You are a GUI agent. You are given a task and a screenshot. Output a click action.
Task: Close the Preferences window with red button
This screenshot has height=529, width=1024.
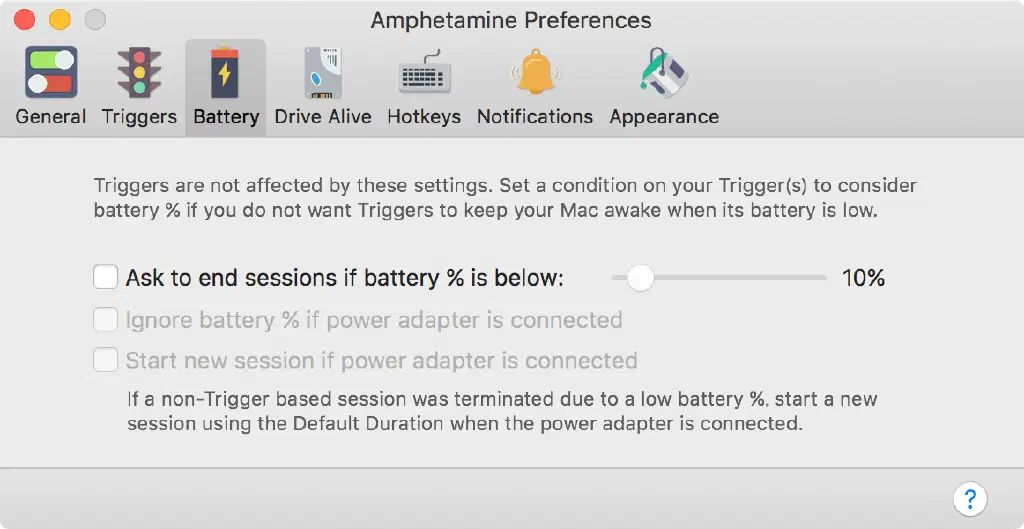click(x=24, y=20)
